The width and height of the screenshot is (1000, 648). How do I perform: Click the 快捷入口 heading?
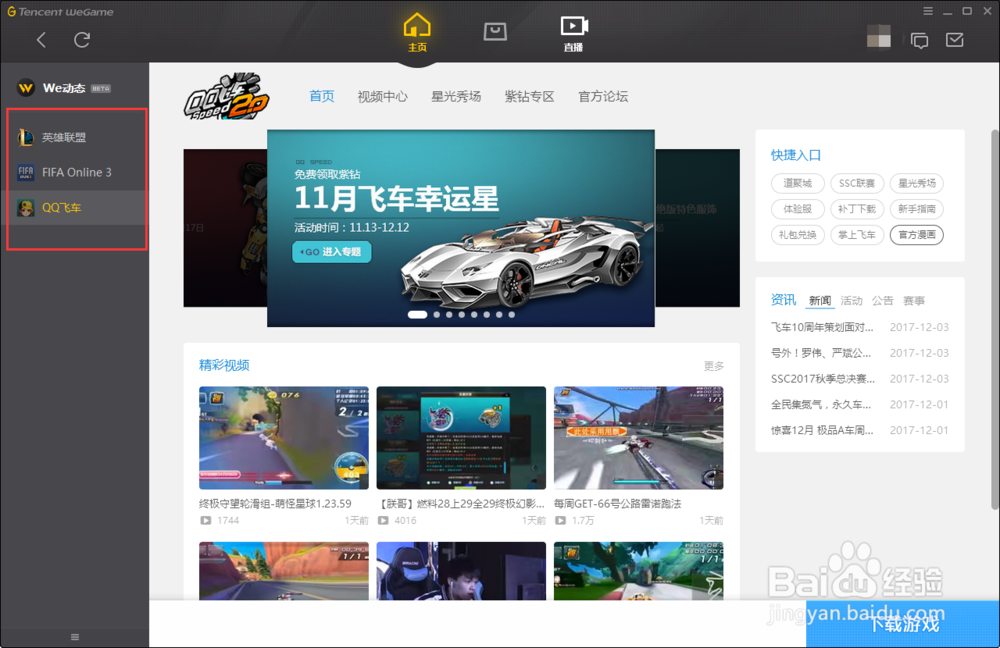click(x=796, y=155)
